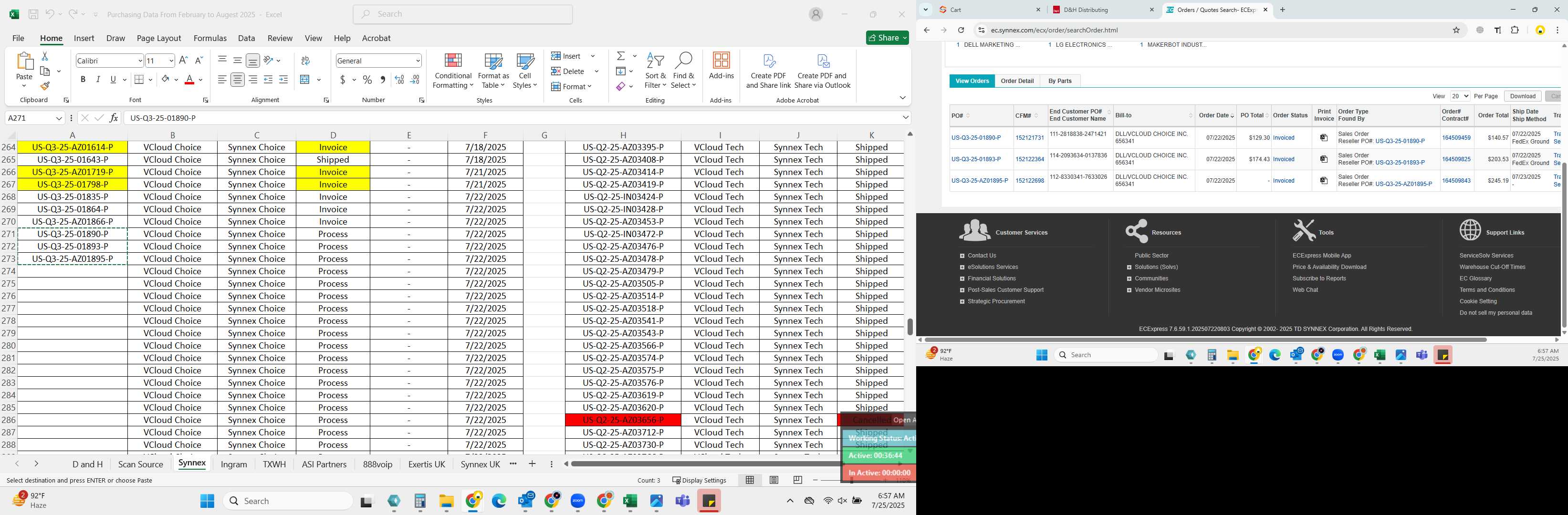Viewport: 1568px width, 515px height.
Task: Apply Percent Style number format
Action: 367,80
